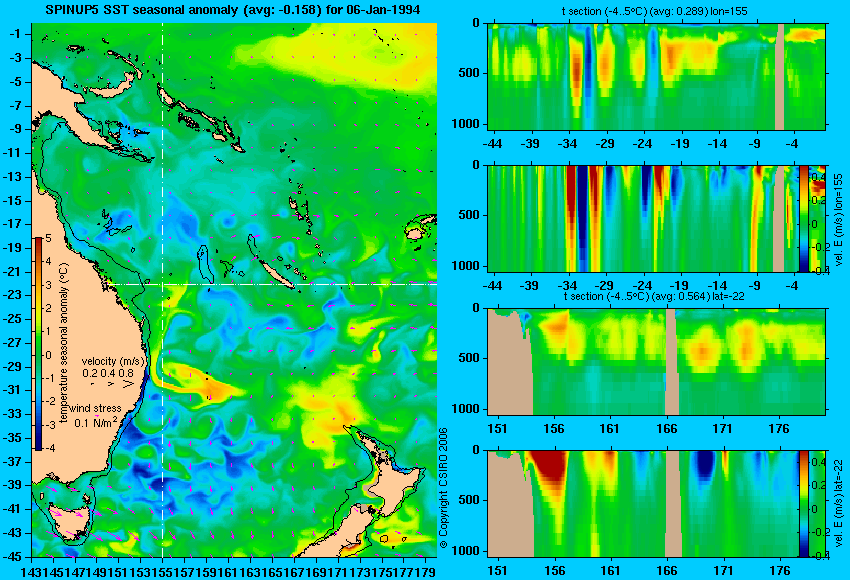The height and width of the screenshot is (580, 850).
Task: Click the '-4' label at the temperature color bar bottom
Action: pyautogui.click(x=48, y=448)
